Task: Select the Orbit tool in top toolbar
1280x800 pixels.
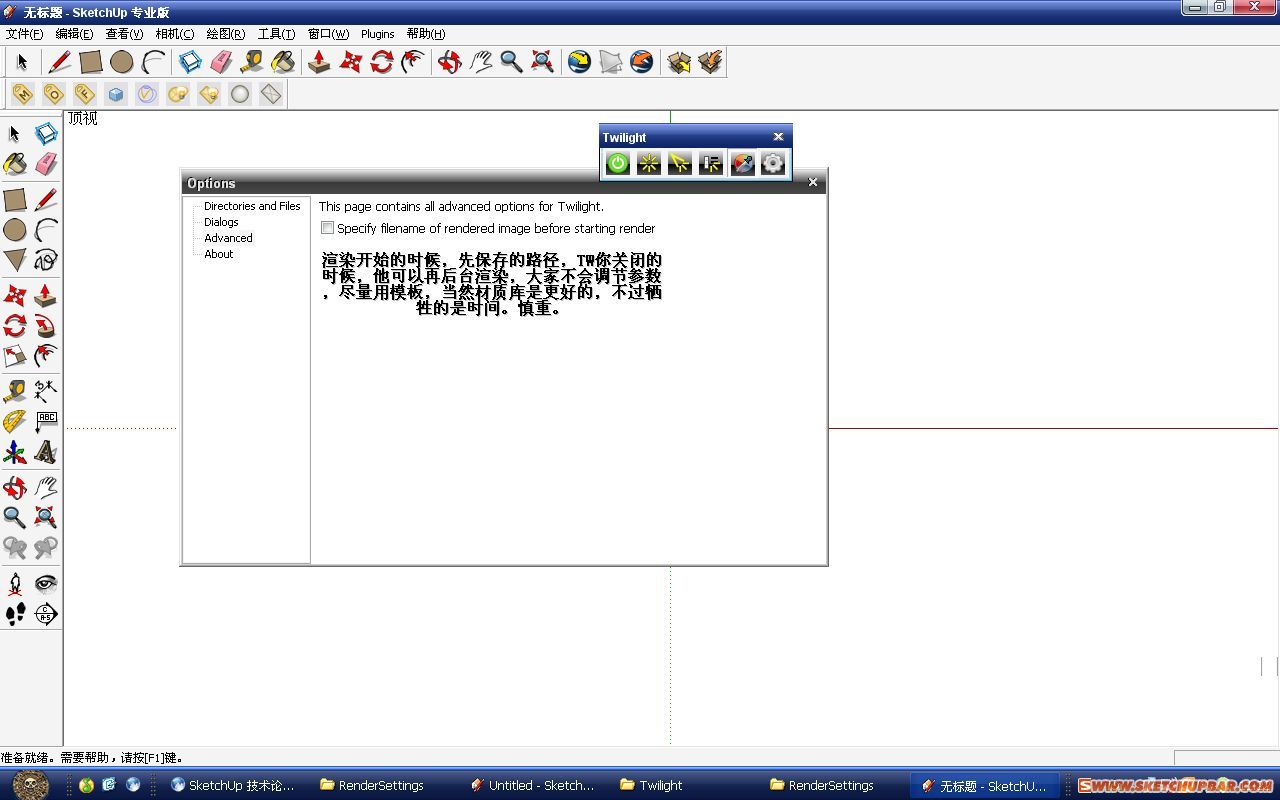Action: click(449, 62)
